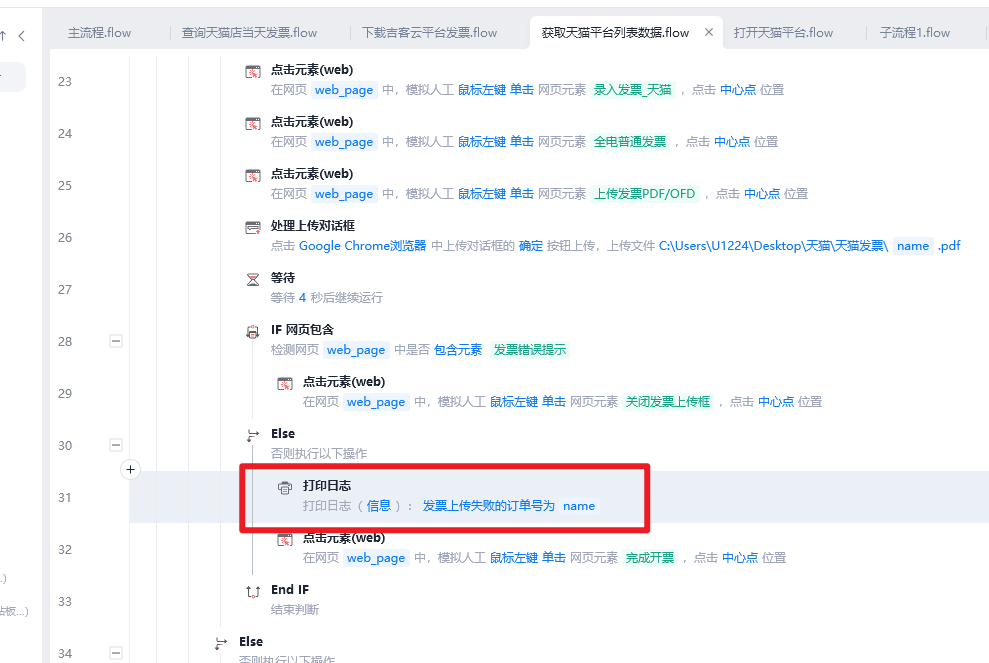Viewport: 989px width, 663px height.
Task: Click line number 33 in the gutter
Action: 65,601
